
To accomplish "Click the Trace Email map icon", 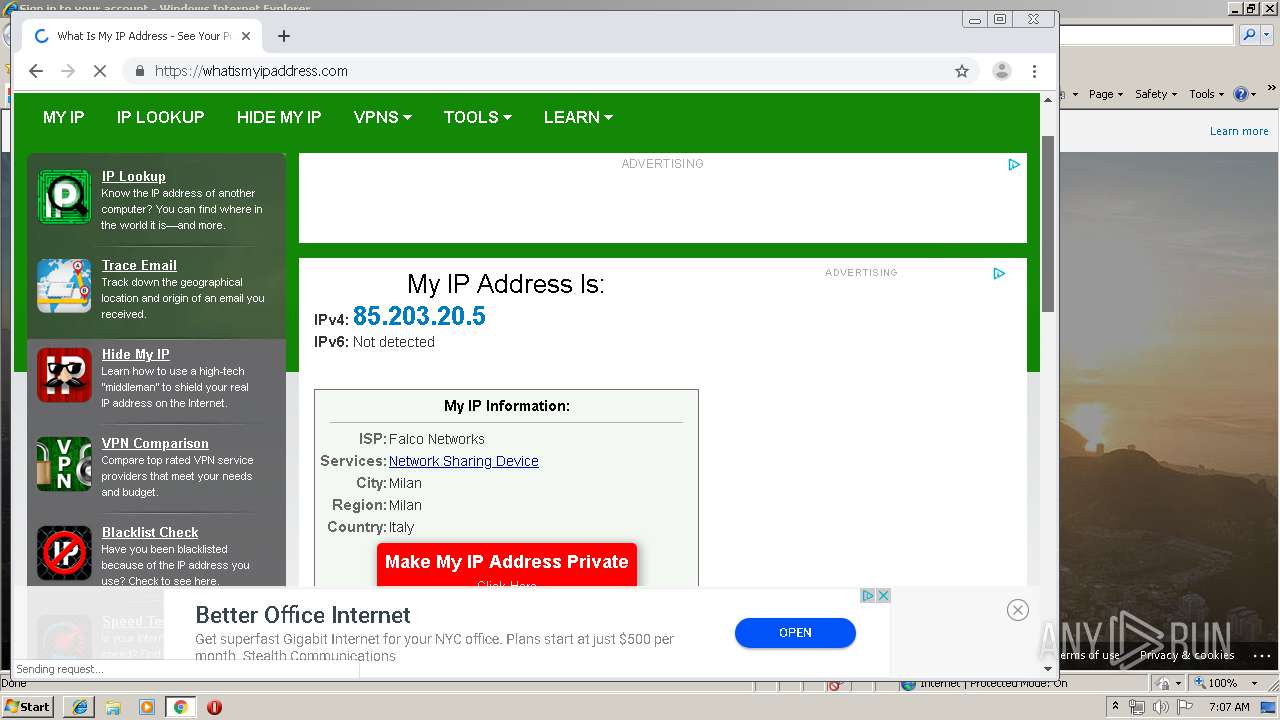I will (64, 285).
